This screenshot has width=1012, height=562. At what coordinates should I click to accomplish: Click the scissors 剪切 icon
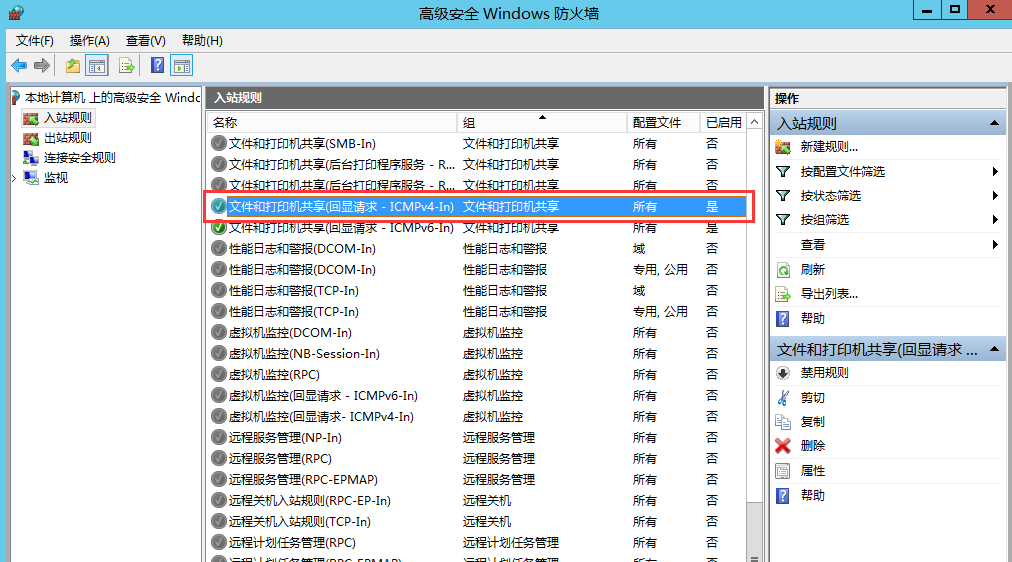point(783,397)
